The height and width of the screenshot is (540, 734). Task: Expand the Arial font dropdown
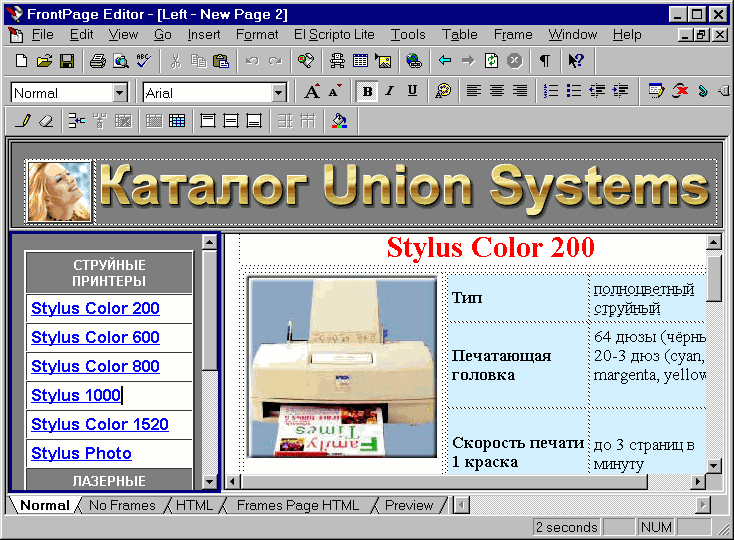pyautogui.click(x=279, y=93)
